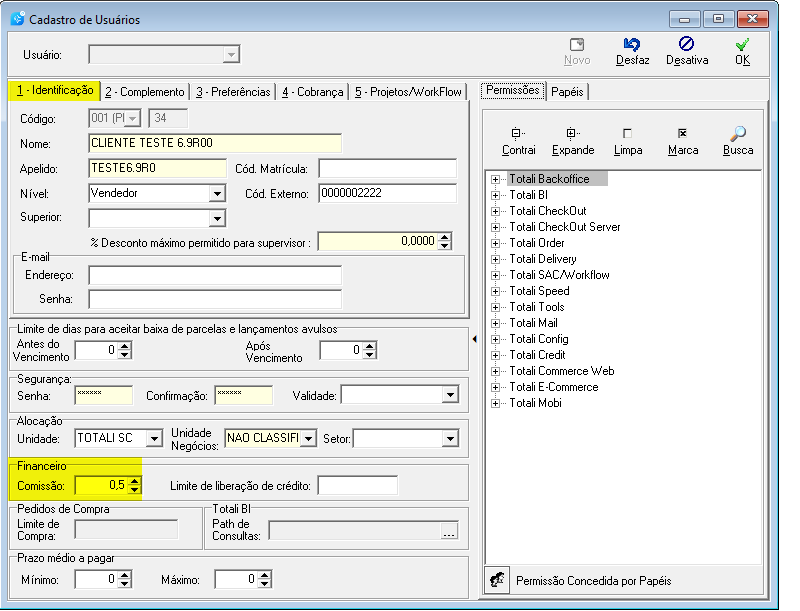Click the Expande expand-tree icon
This screenshot has width=800, height=611.
[573, 134]
